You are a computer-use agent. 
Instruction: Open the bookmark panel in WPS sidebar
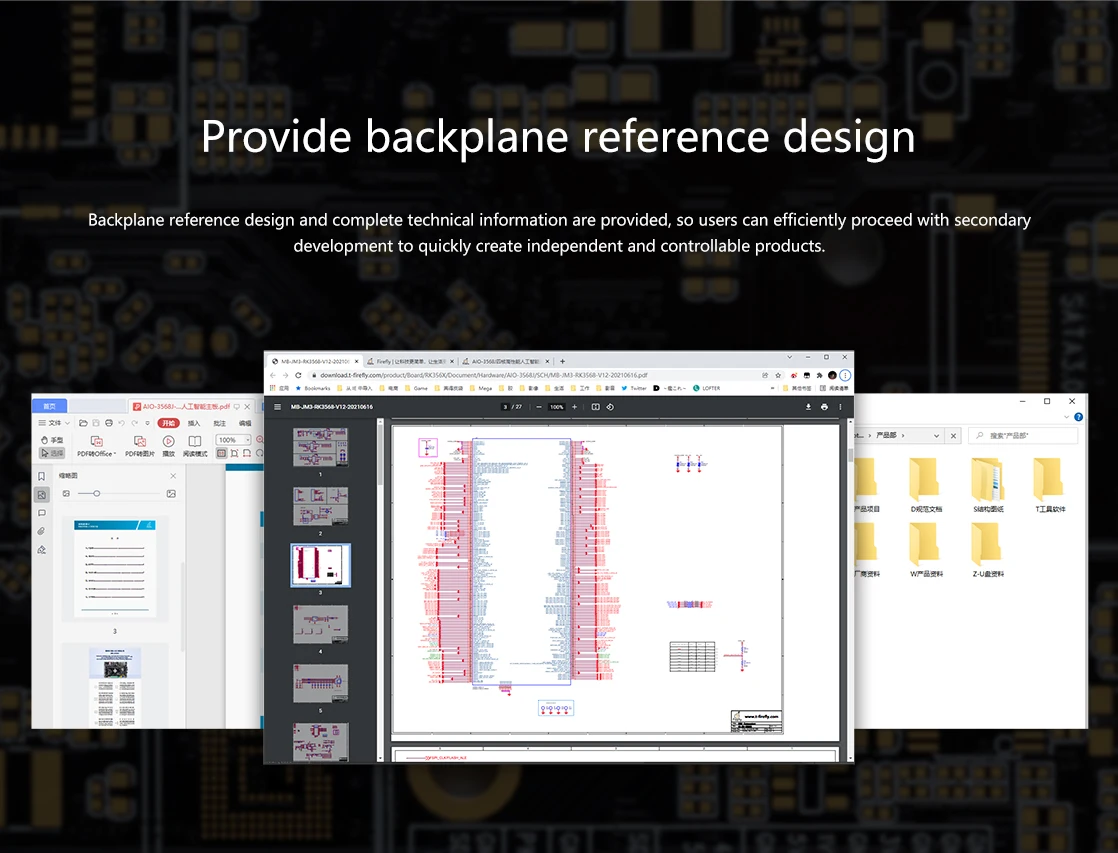(x=42, y=476)
